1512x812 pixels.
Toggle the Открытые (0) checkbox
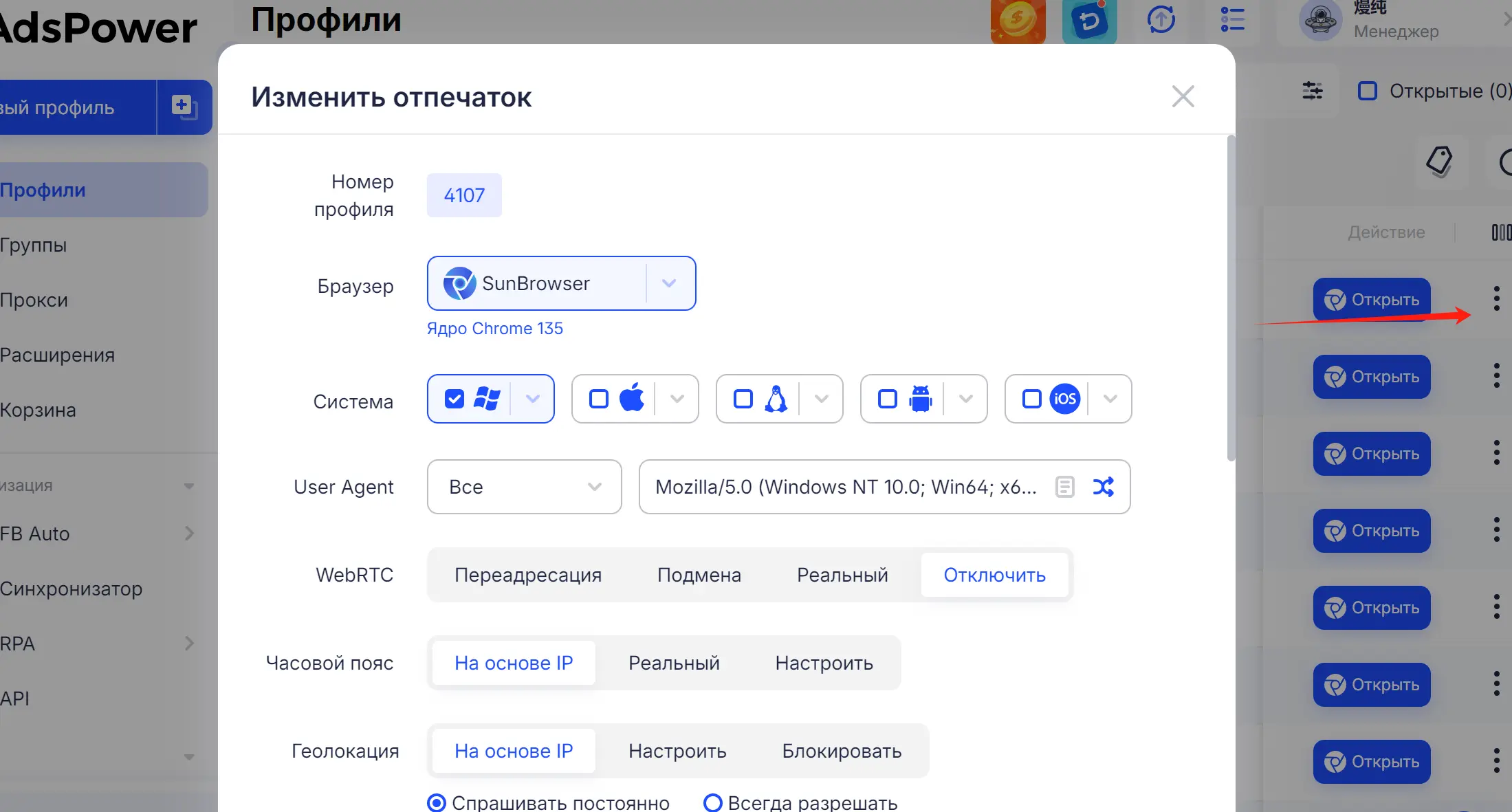pyautogui.click(x=1368, y=91)
